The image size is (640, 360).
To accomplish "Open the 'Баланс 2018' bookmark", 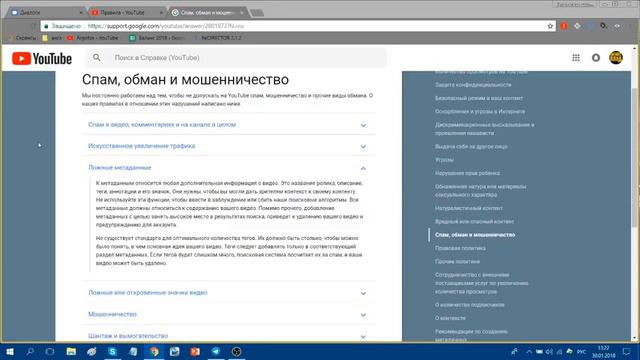I will tap(157, 38).
